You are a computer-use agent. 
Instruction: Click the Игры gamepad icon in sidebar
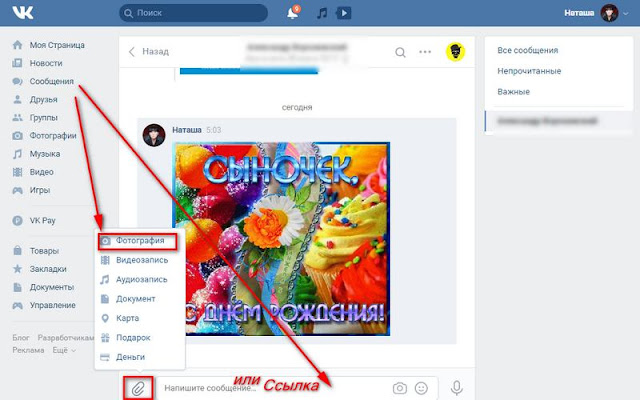17,190
